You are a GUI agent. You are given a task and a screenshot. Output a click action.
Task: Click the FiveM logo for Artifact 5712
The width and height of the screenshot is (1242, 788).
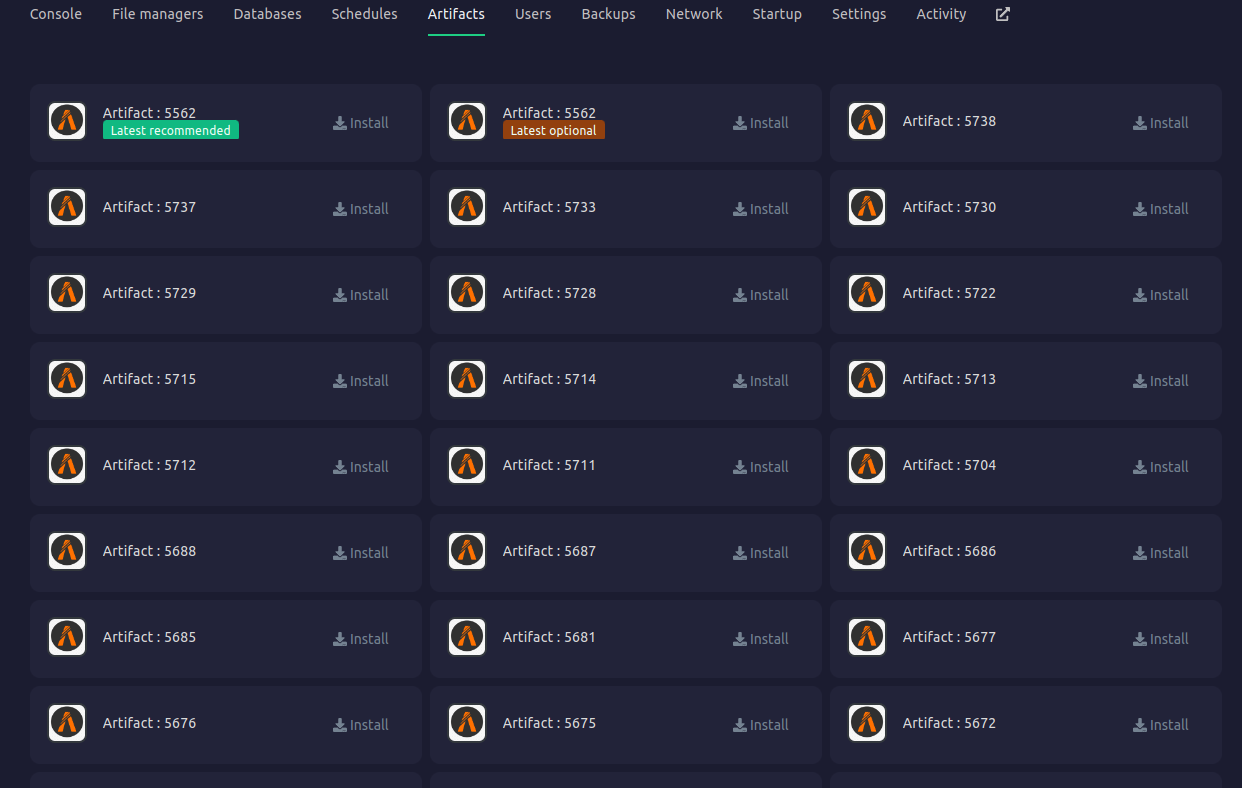coord(67,465)
